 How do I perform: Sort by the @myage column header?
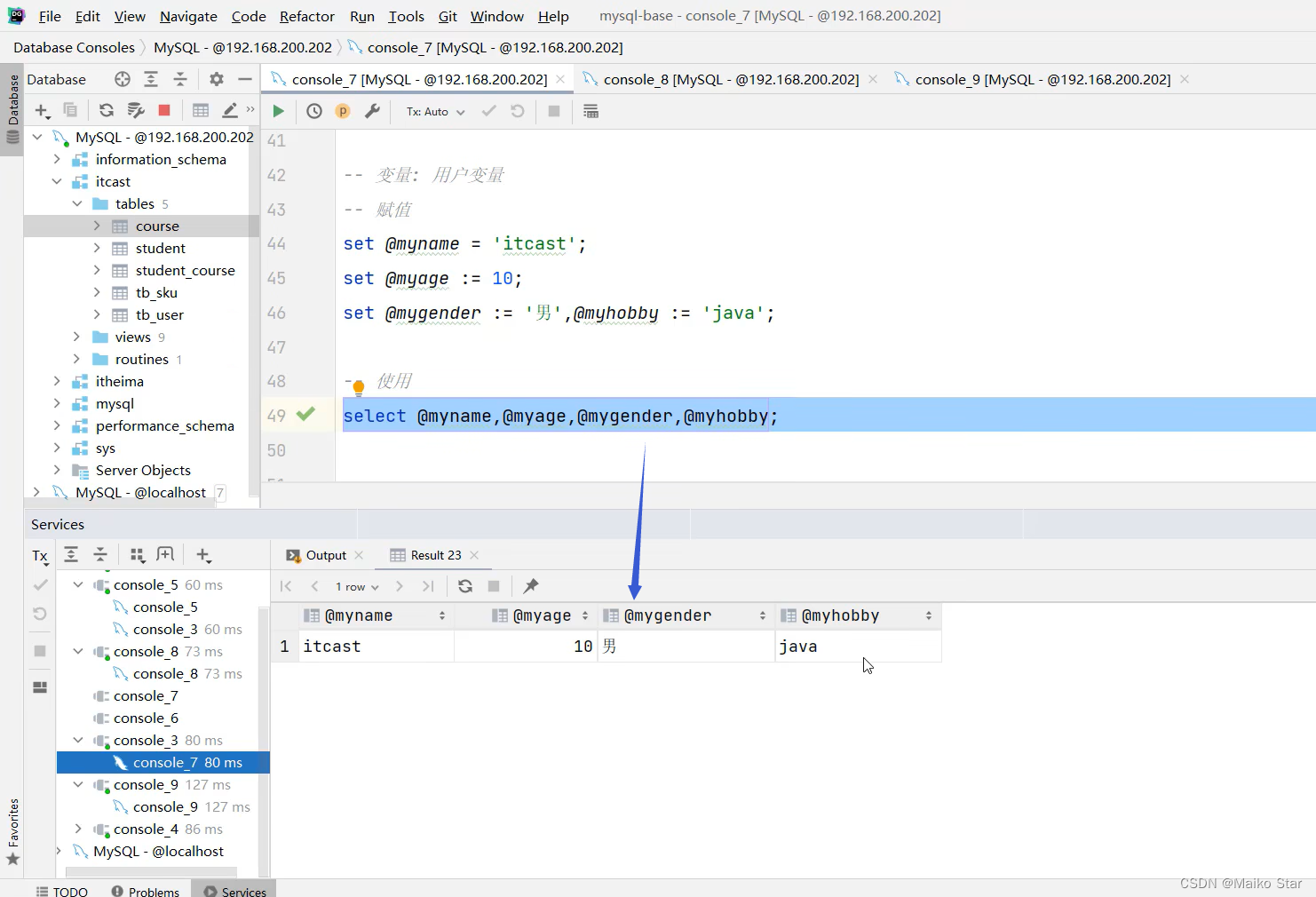click(542, 615)
